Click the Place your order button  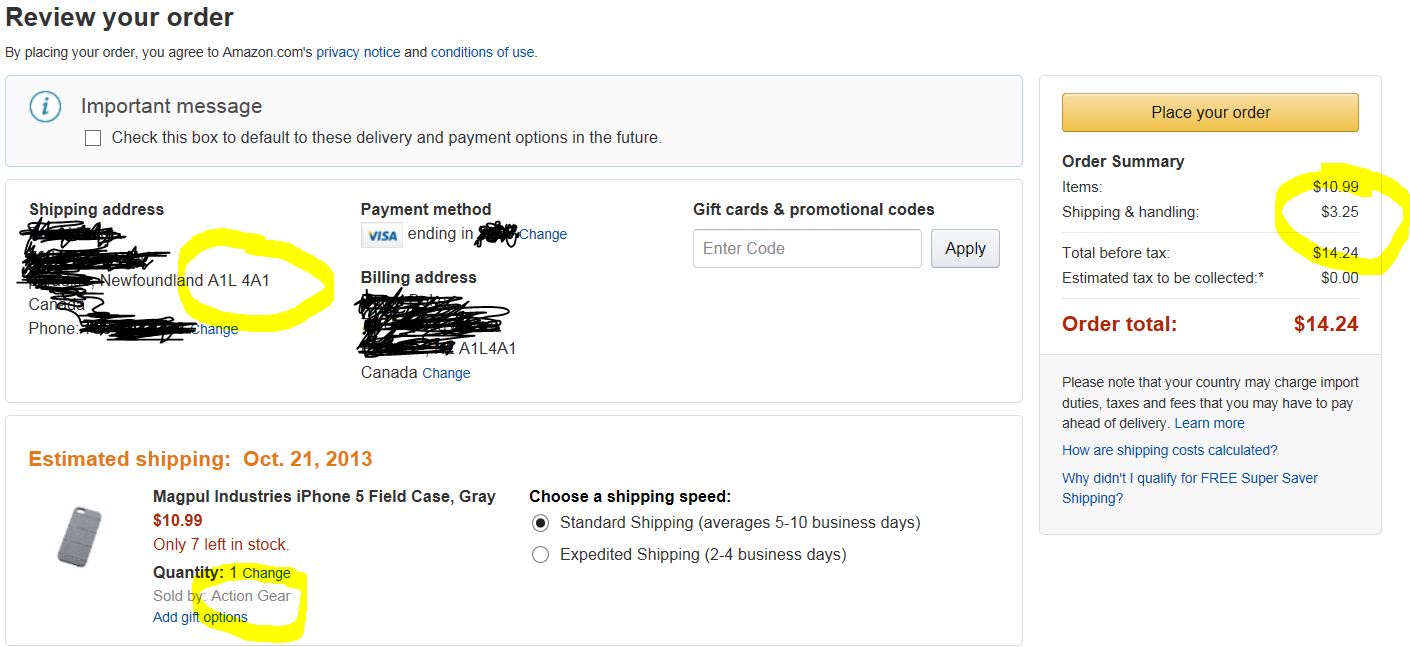click(x=1210, y=112)
